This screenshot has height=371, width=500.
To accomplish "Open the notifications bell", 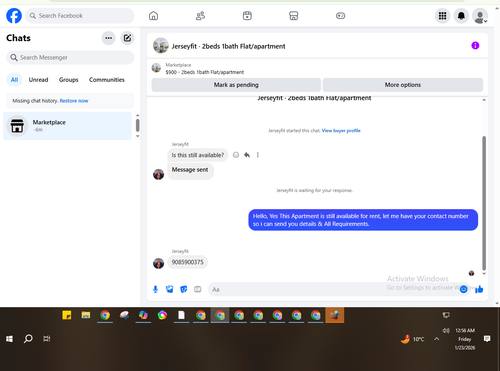I will (461, 16).
